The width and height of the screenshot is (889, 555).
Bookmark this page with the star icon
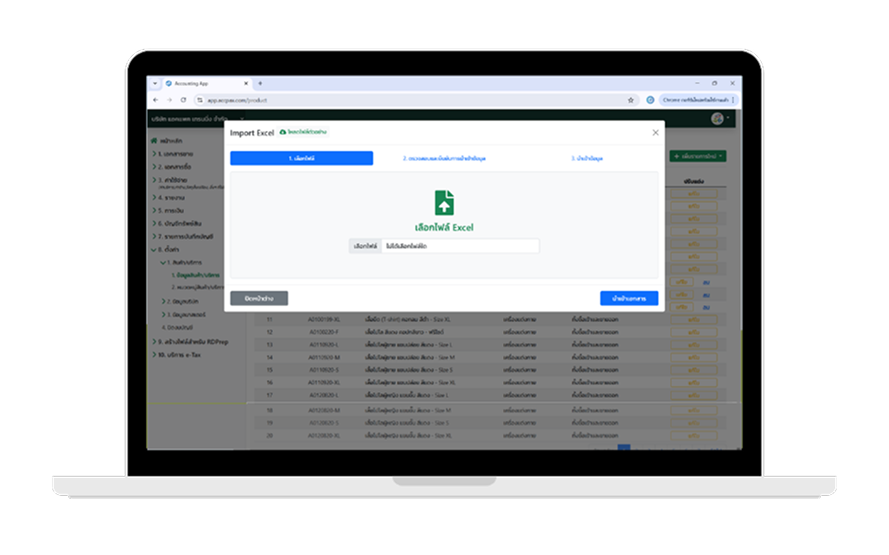coord(630,100)
